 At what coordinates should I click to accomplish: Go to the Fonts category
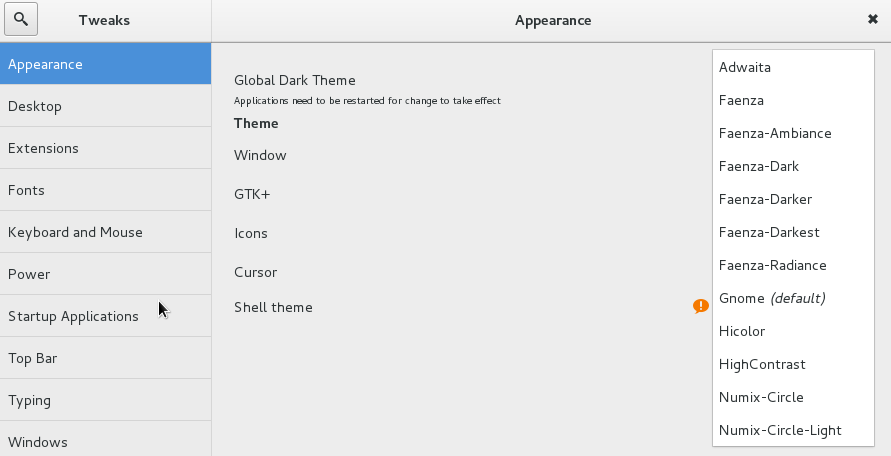point(106,190)
